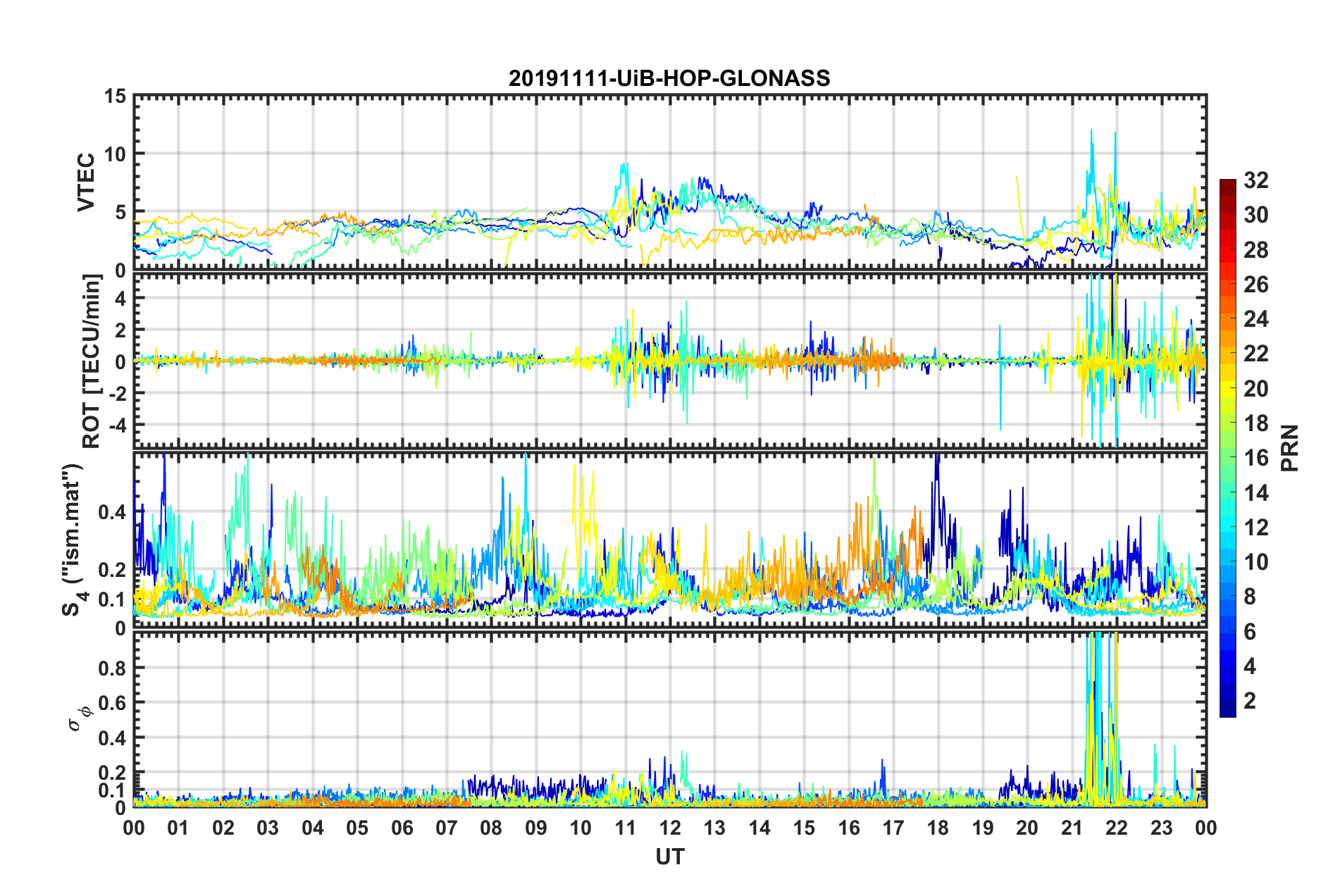1340x896 pixels.
Task: Click the plot title 20191111-UiB-HOP-GLONASS
Action: coord(669,78)
